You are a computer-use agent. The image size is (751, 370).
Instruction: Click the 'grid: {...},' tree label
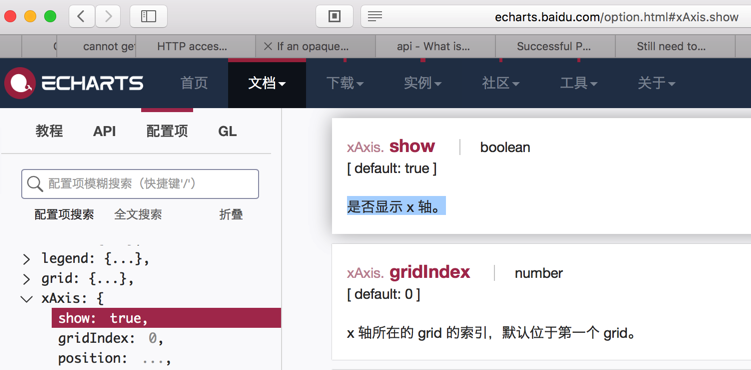[88, 279]
